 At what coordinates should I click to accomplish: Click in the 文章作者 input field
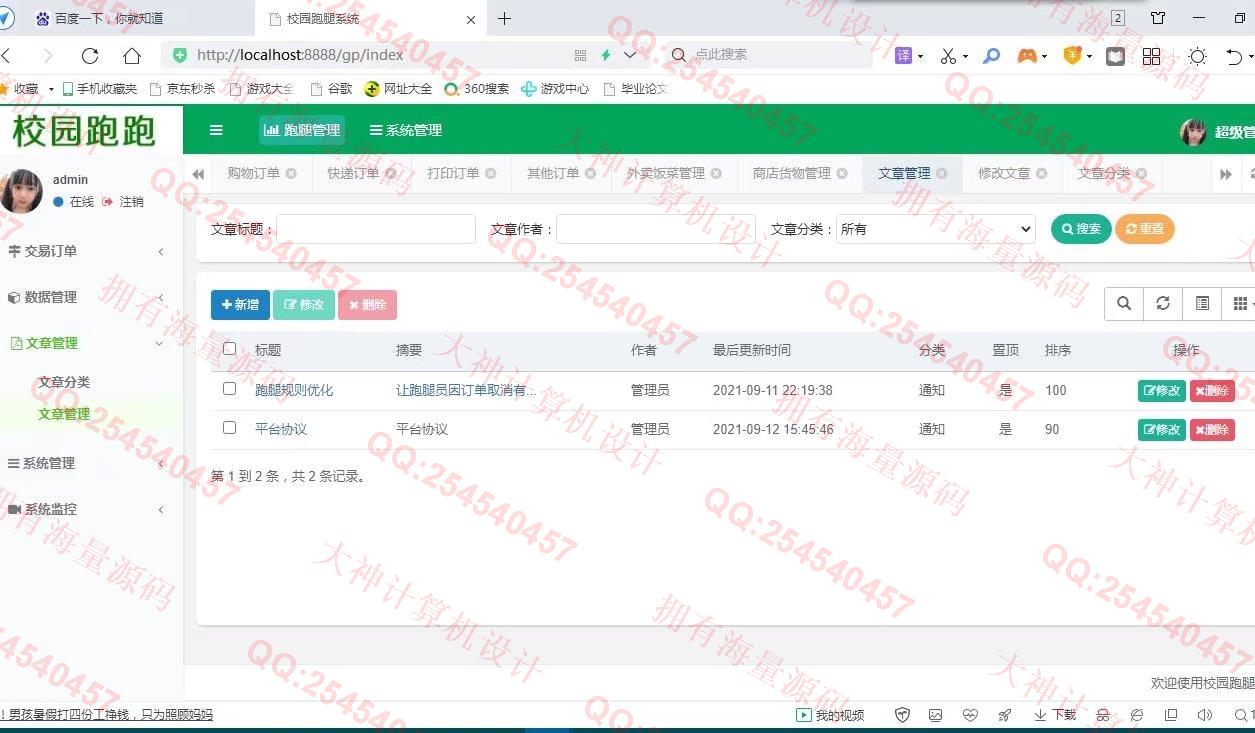pos(656,229)
